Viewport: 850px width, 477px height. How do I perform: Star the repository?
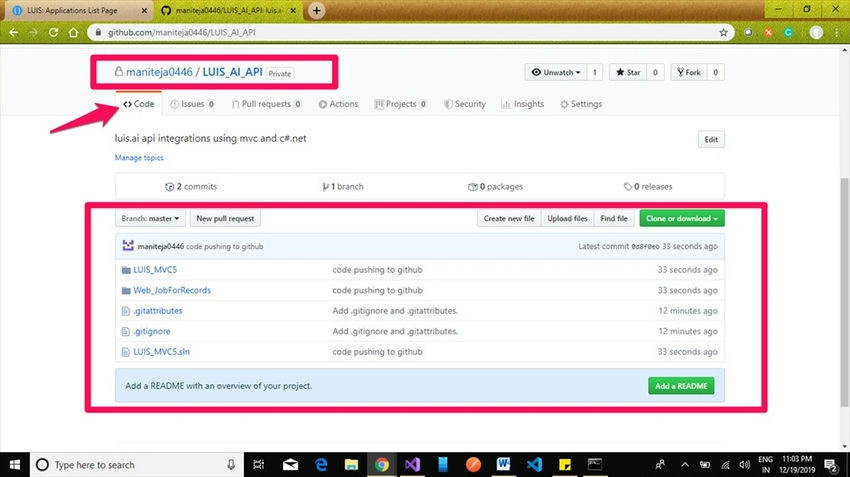628,72
